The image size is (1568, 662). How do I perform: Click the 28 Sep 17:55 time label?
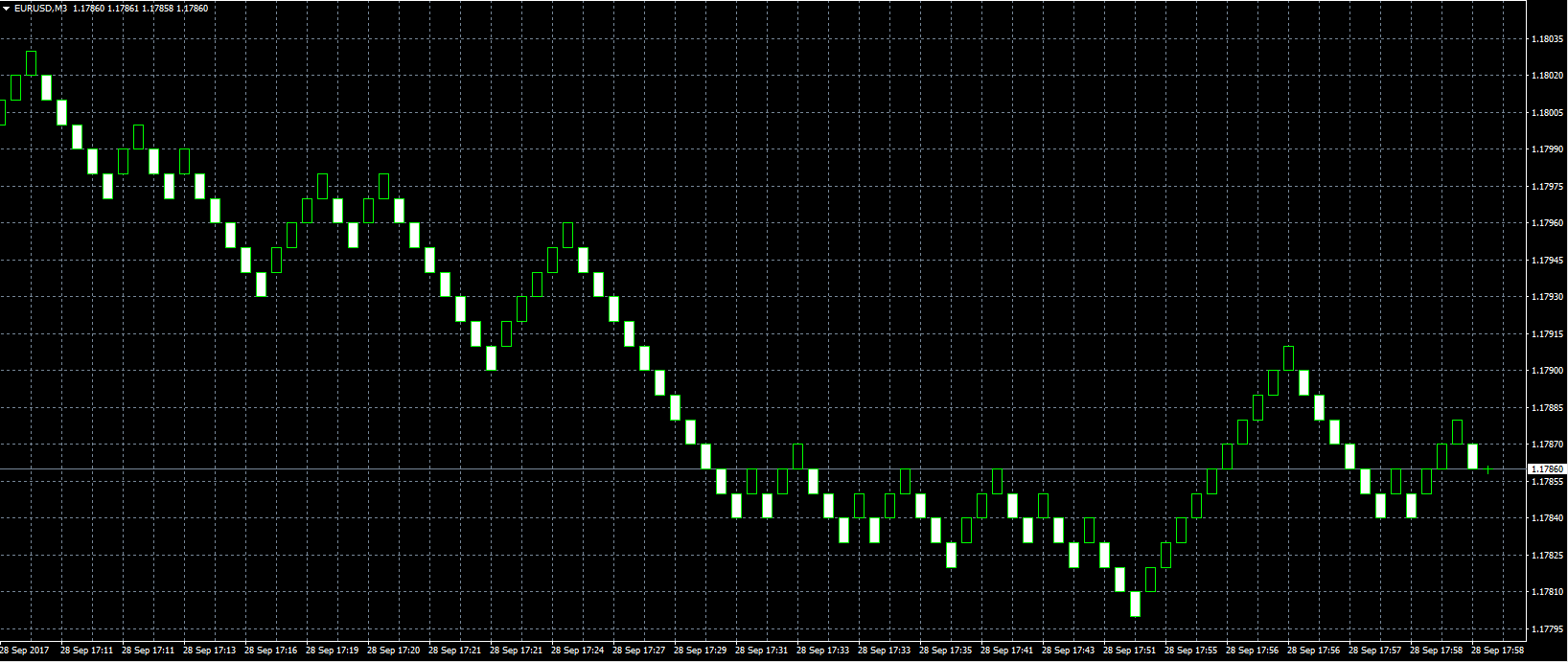[1191, 651]
